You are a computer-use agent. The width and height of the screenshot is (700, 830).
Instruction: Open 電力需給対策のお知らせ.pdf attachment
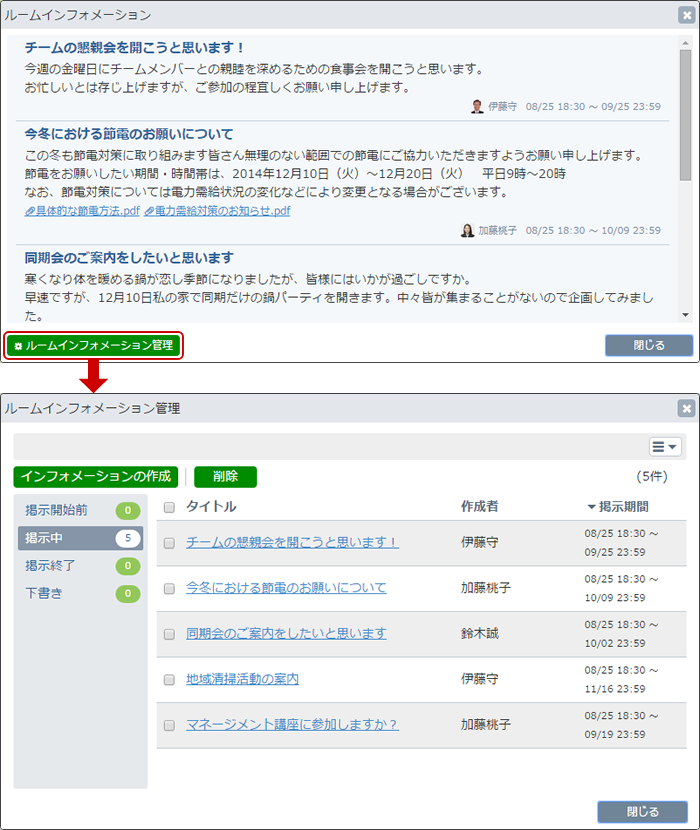tap(217, 211)
